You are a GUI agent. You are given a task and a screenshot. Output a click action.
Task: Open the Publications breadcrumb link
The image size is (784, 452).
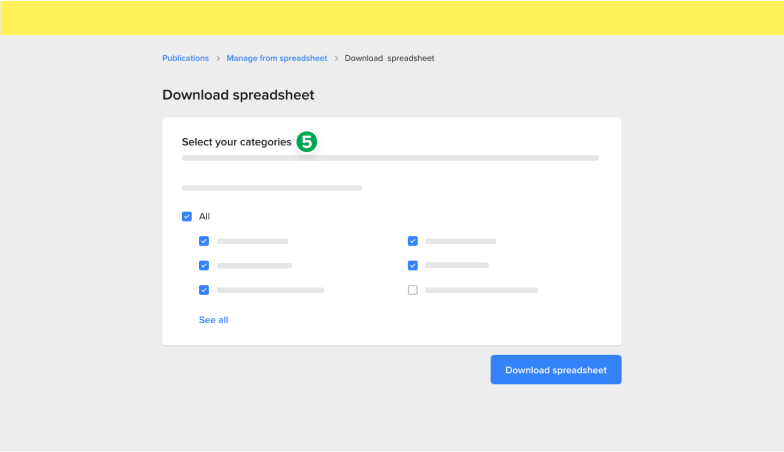186,58
